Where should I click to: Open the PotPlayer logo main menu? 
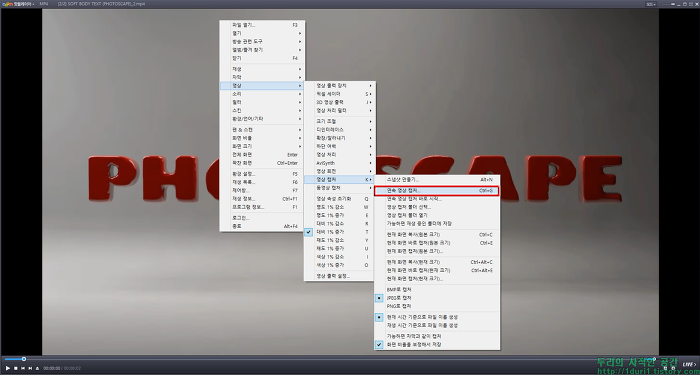(x=18, y=4)
